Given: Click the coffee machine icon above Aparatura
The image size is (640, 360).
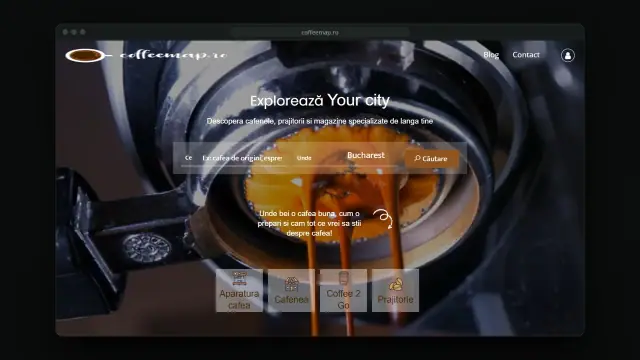Looking at the screenshot, I should (239, 278).
